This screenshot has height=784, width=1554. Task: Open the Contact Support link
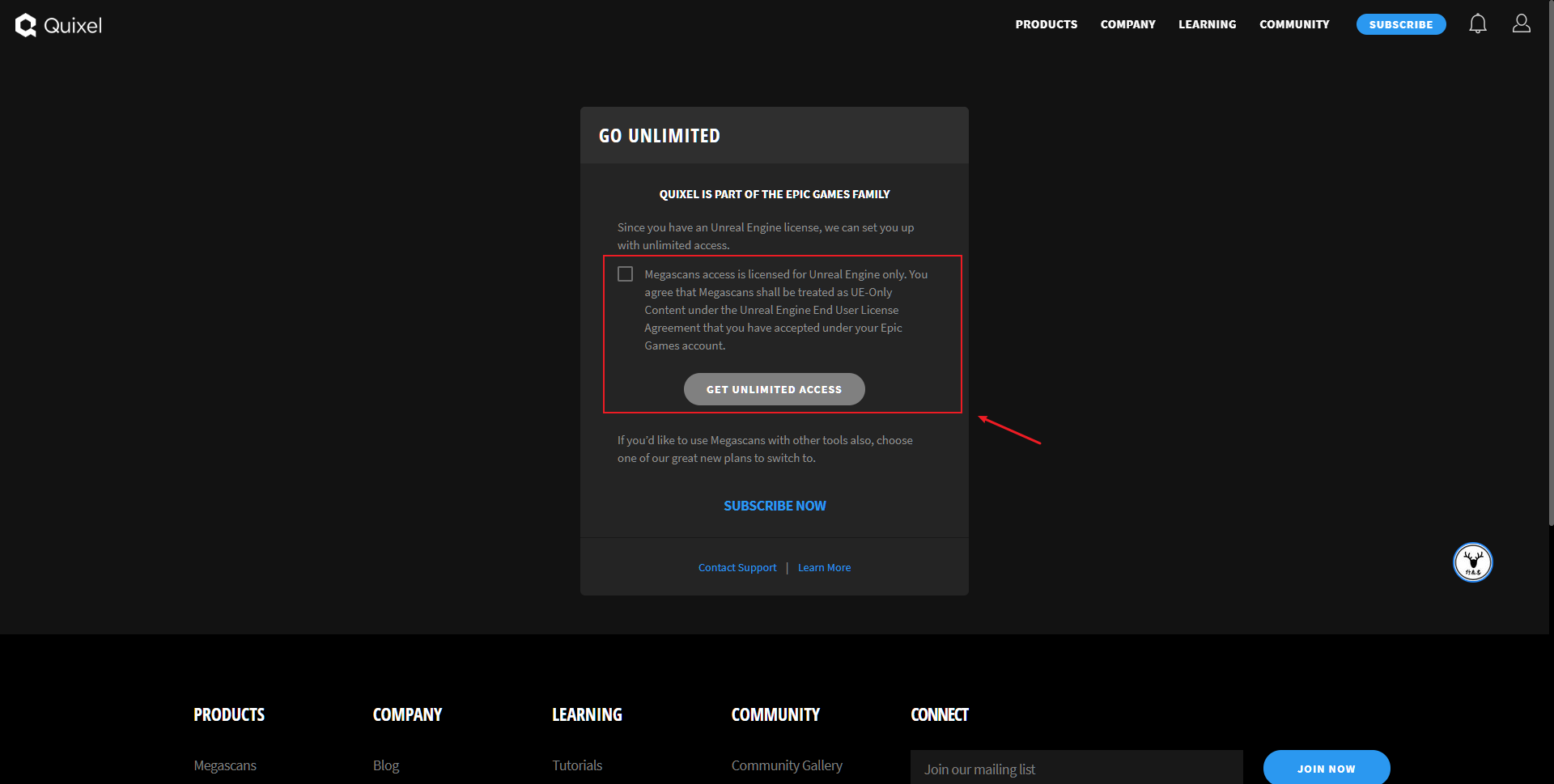pos(737,568)
